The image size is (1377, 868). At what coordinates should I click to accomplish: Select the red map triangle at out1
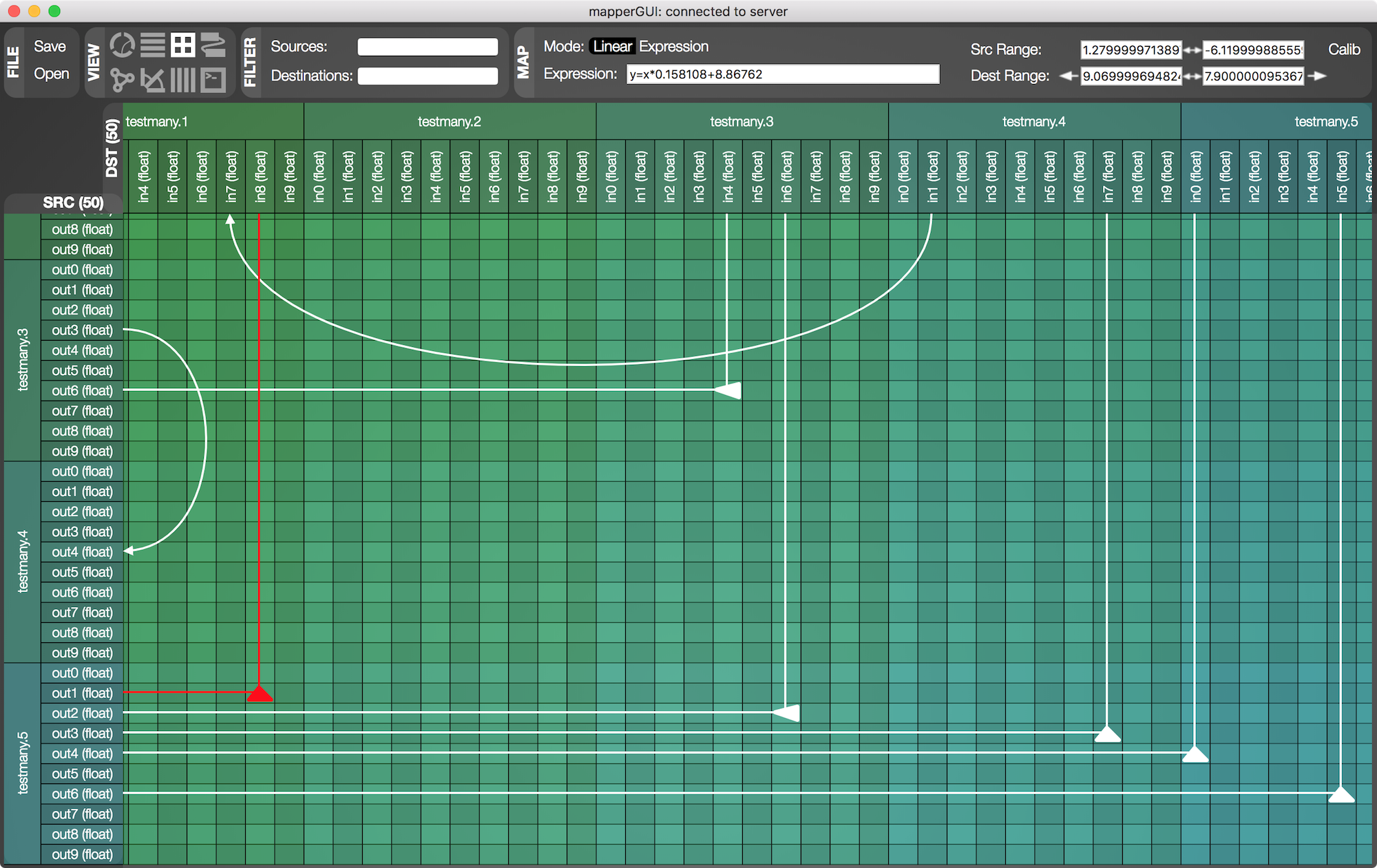260,694
